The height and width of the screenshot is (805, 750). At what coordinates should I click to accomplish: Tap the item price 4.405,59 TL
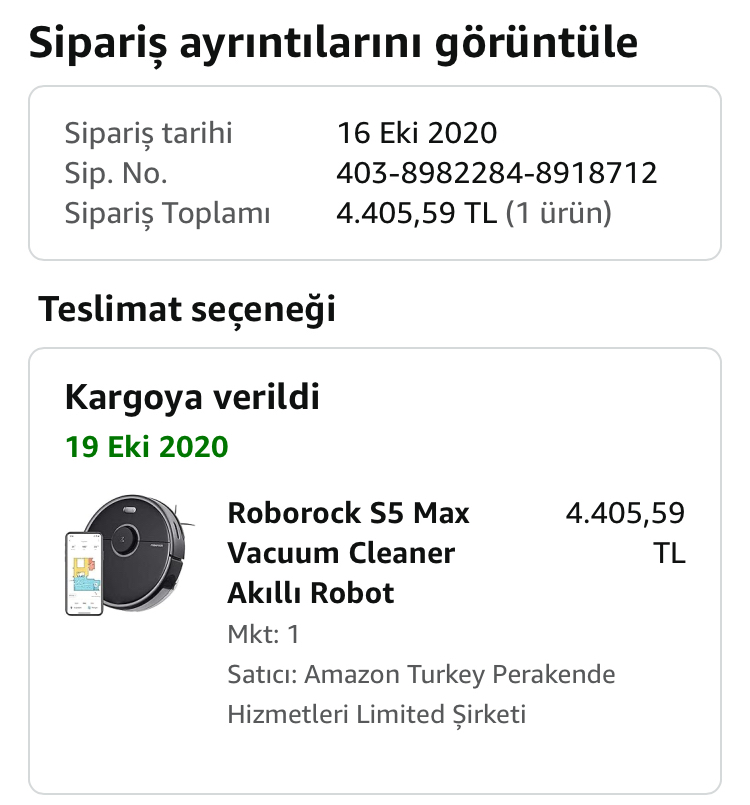point(625,533)
